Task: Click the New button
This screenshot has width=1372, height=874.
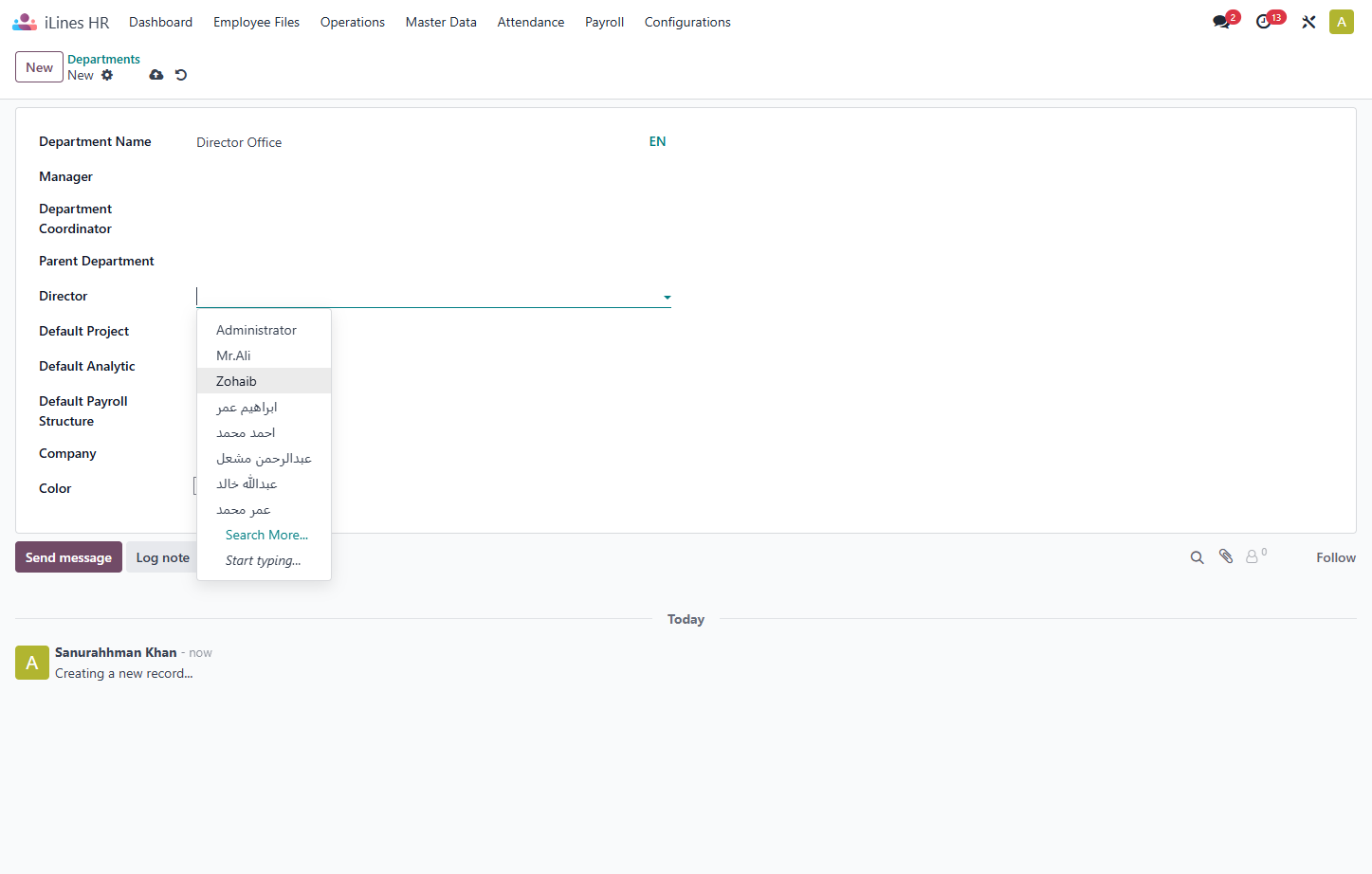Action: point(39,67)
